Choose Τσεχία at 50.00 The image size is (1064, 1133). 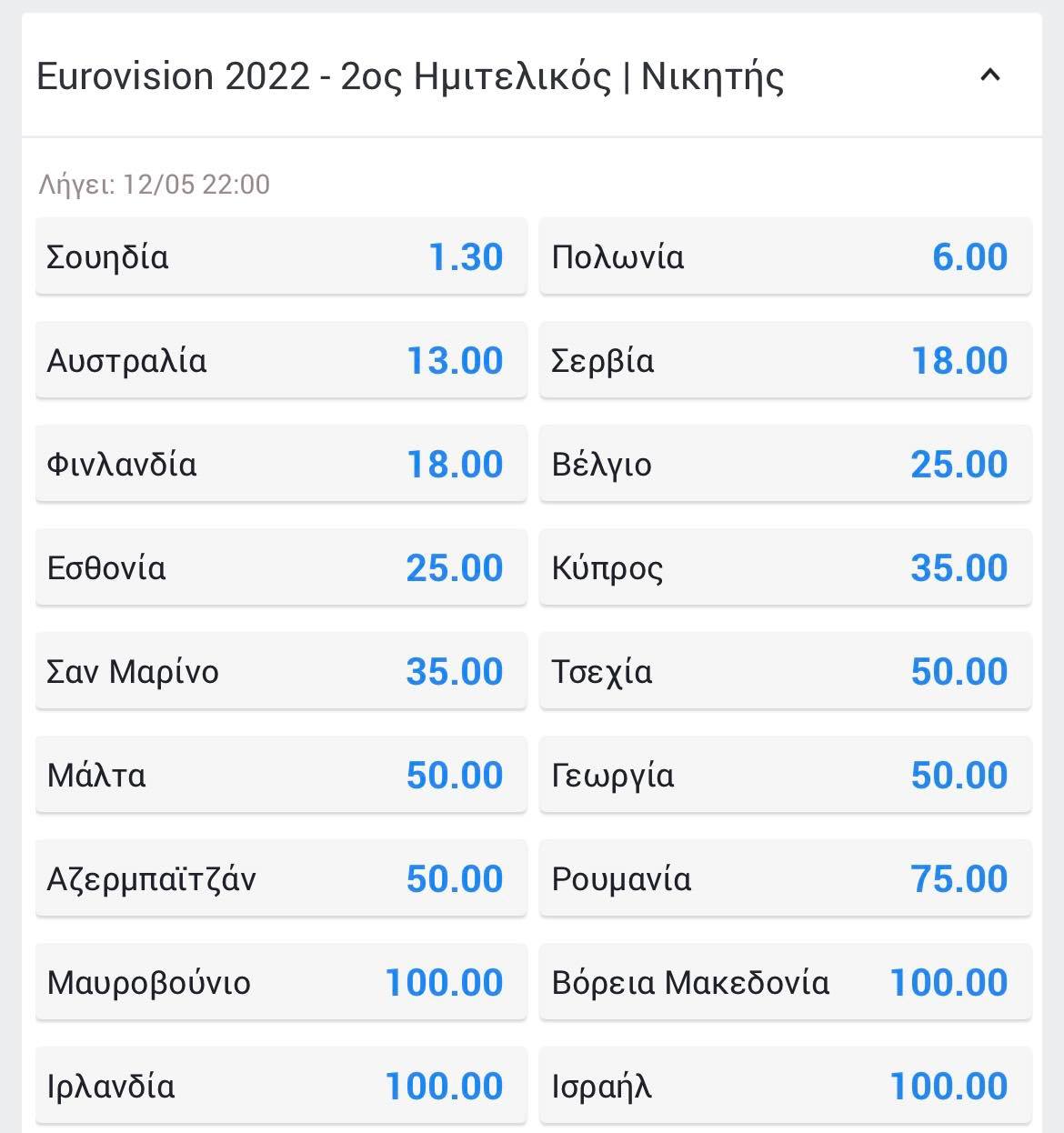tap(786, 671)
